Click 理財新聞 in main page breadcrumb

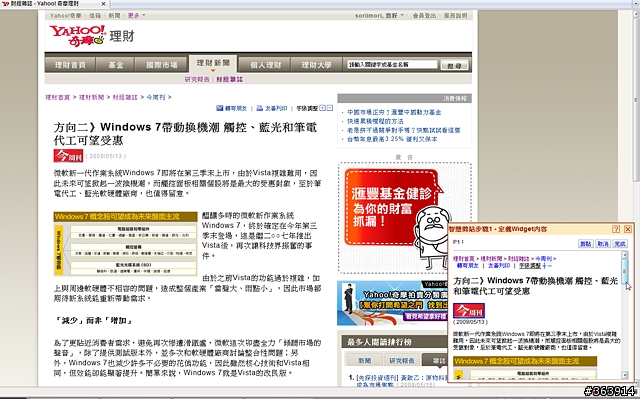click(x=91, y=97)
